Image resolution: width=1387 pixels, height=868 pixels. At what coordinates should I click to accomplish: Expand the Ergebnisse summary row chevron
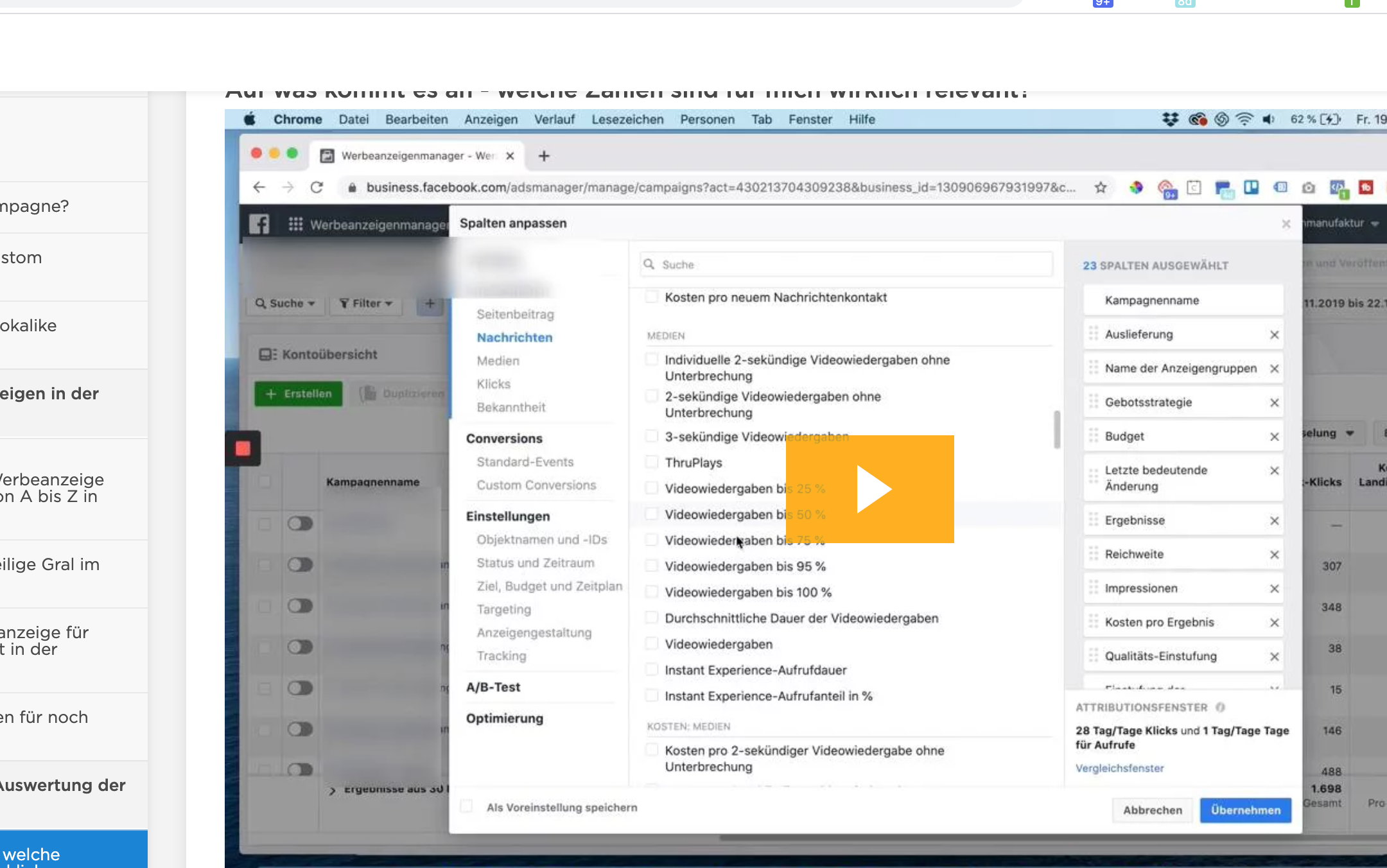click(x=332, y=790)
